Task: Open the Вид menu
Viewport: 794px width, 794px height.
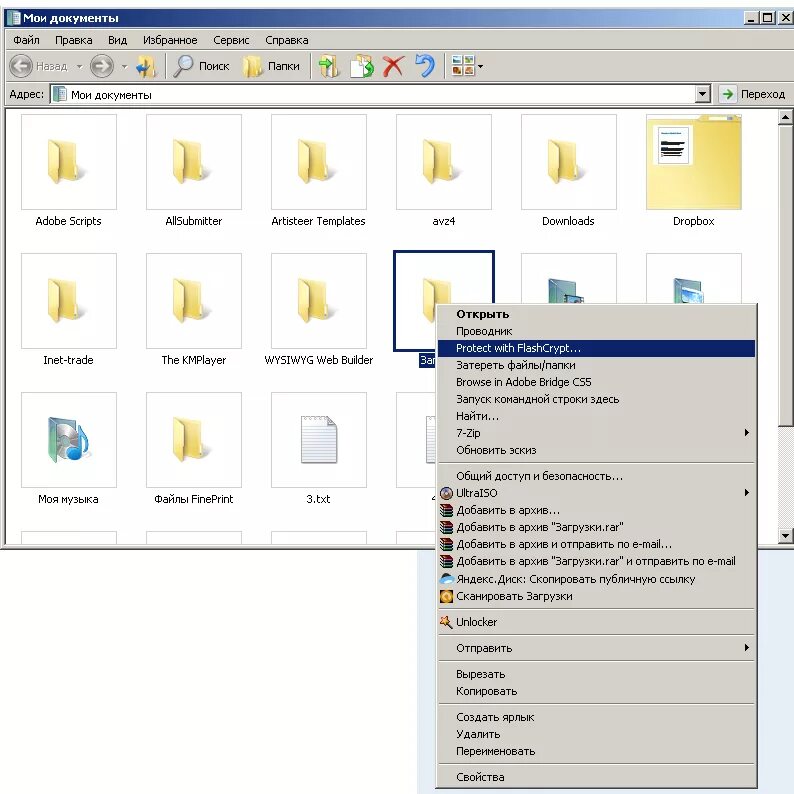Action: [x=117, y=40]
